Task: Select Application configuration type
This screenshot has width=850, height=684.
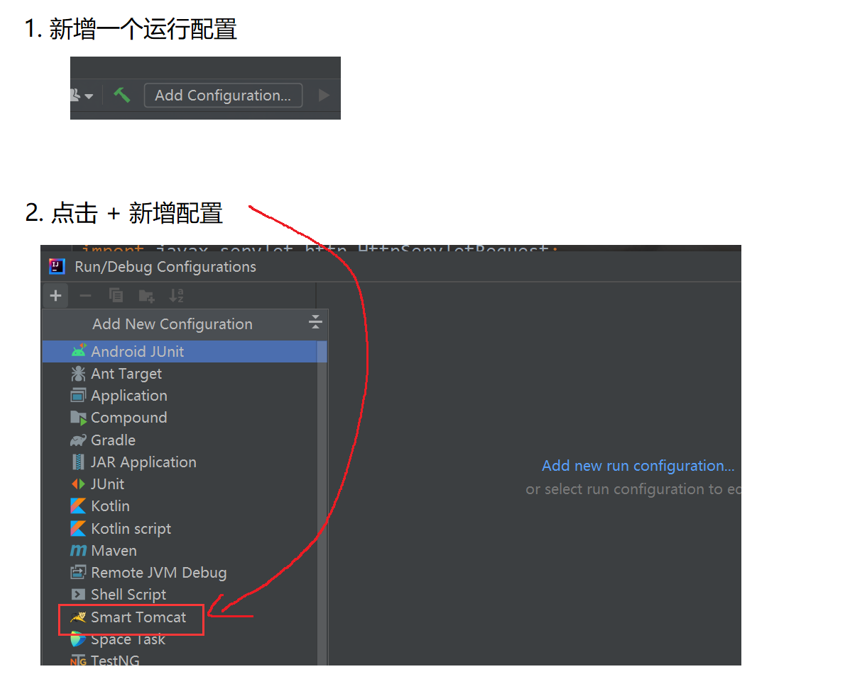Action: [x=180, y=396]
